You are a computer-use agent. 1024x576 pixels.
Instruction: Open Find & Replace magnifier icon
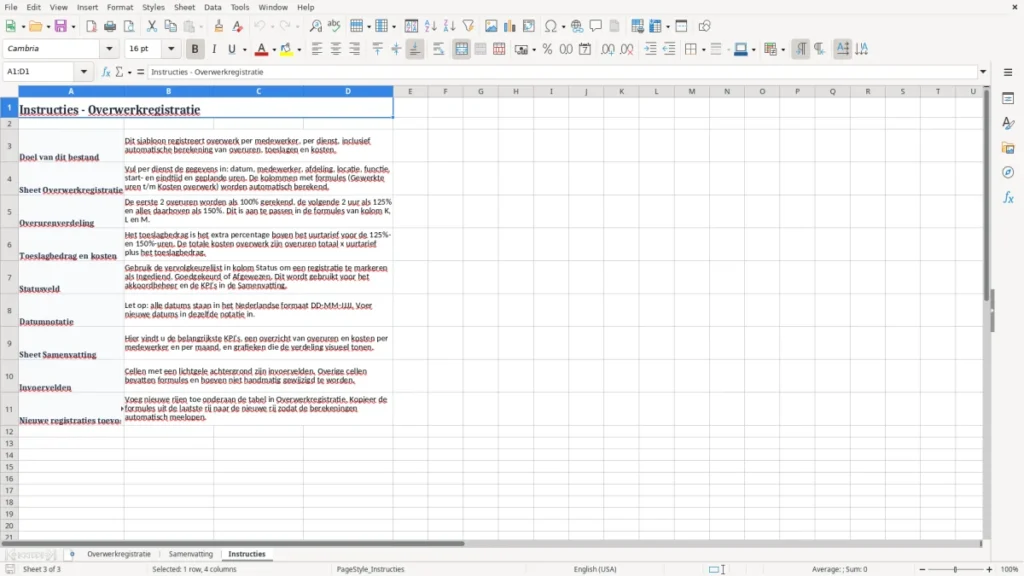[315, 26]
